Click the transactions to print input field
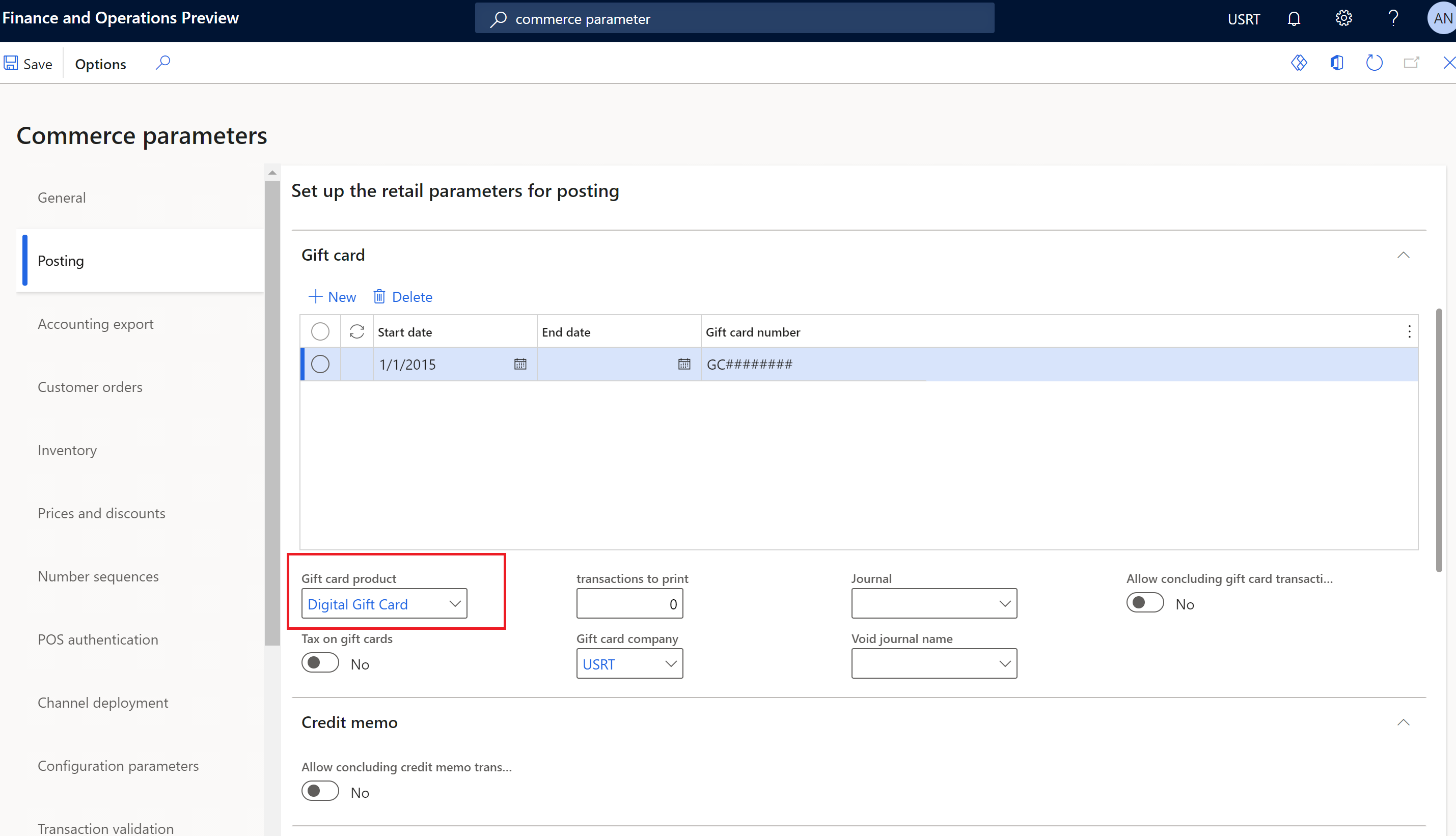 pos(631,603)
